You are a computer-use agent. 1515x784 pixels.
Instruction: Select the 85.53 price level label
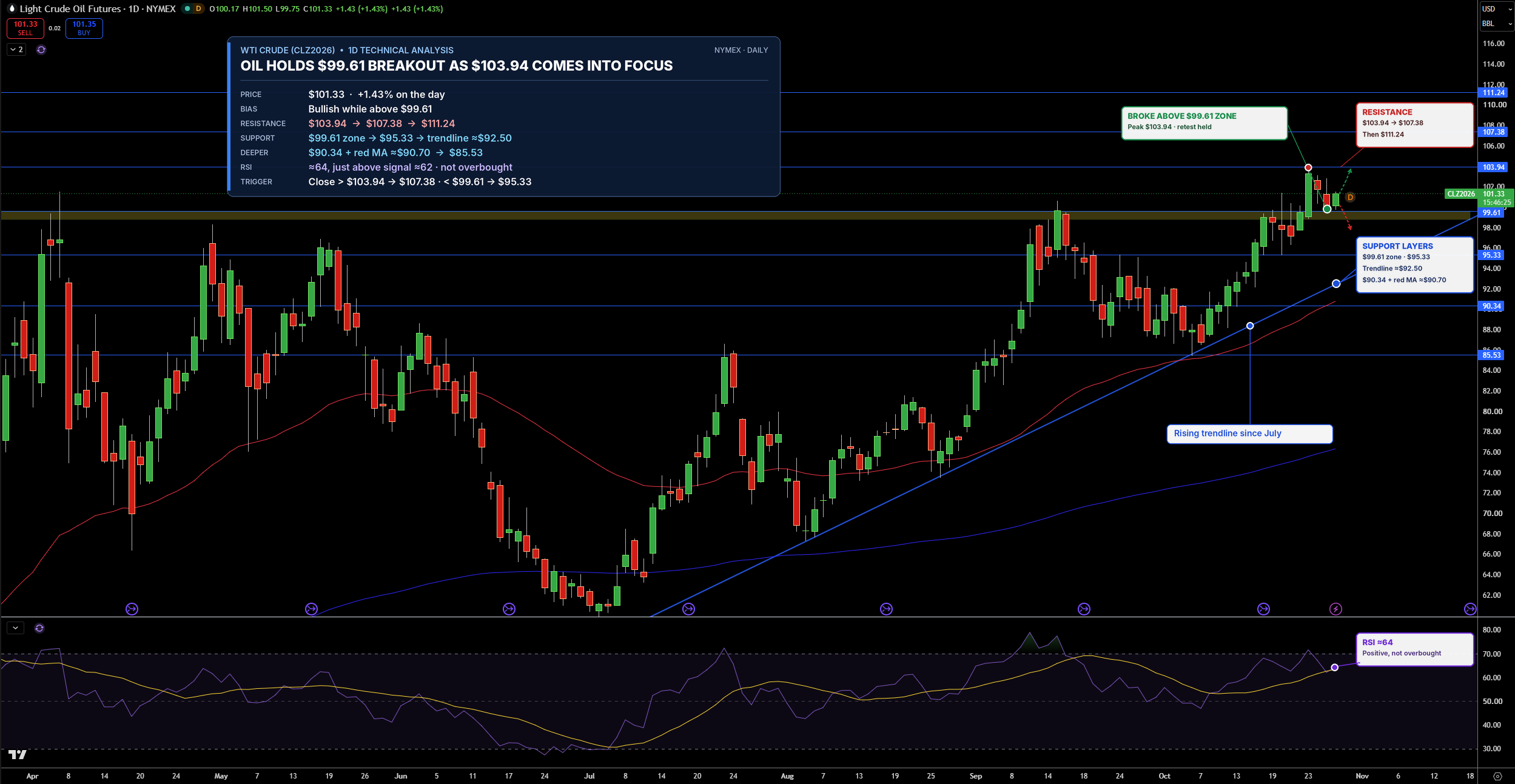[1492, 355]
